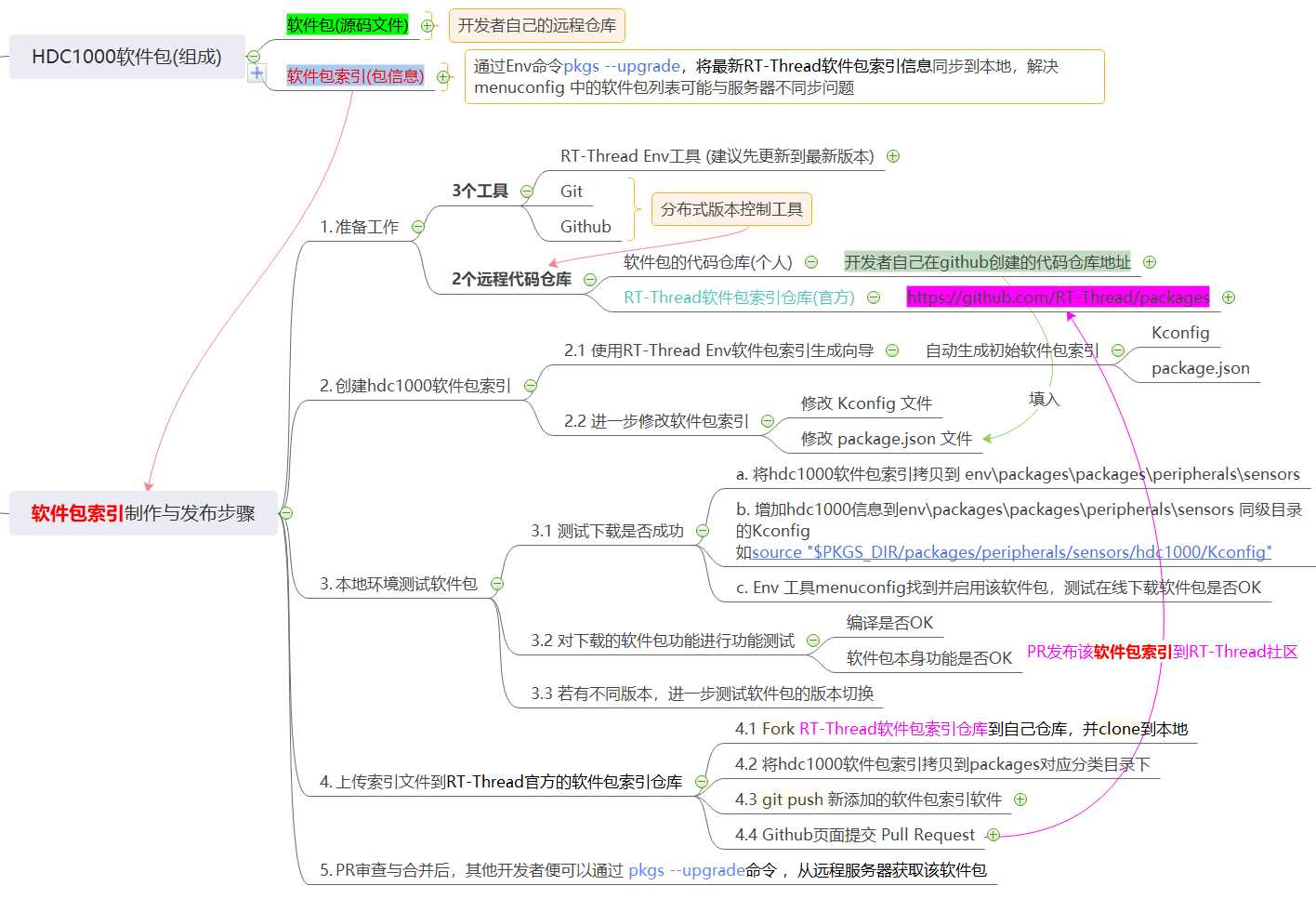
Task: Select the Kconfig leaf topic
Action: (1180, 333)
